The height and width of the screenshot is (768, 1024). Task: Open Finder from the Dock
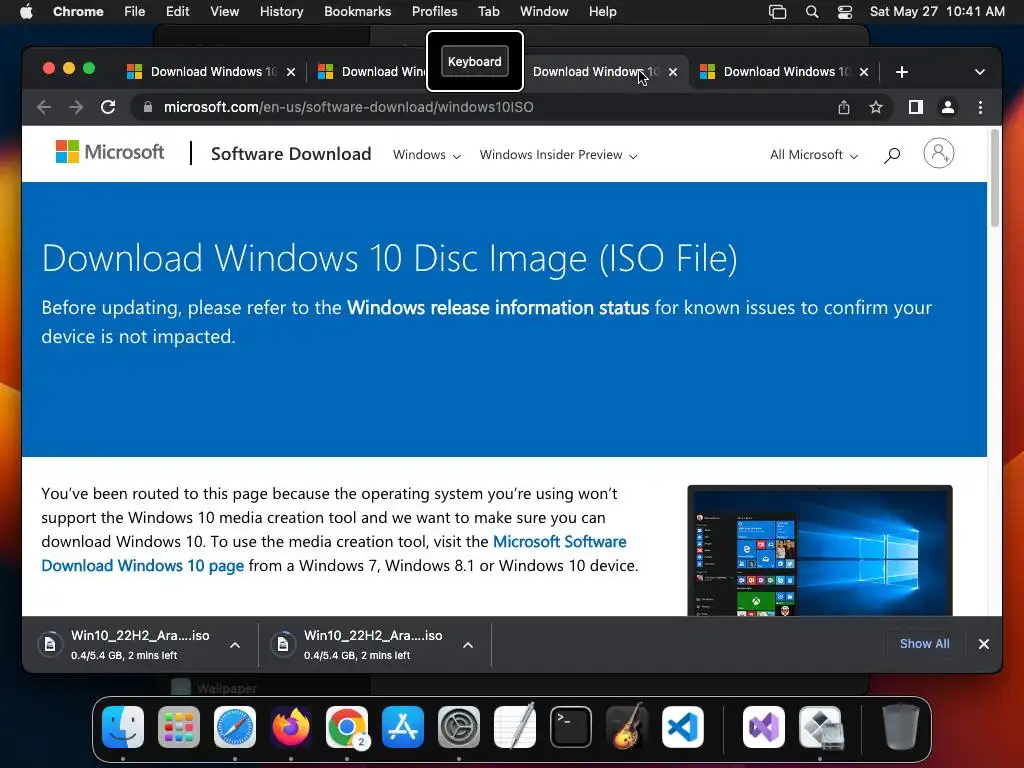click(x=123, y=727)
